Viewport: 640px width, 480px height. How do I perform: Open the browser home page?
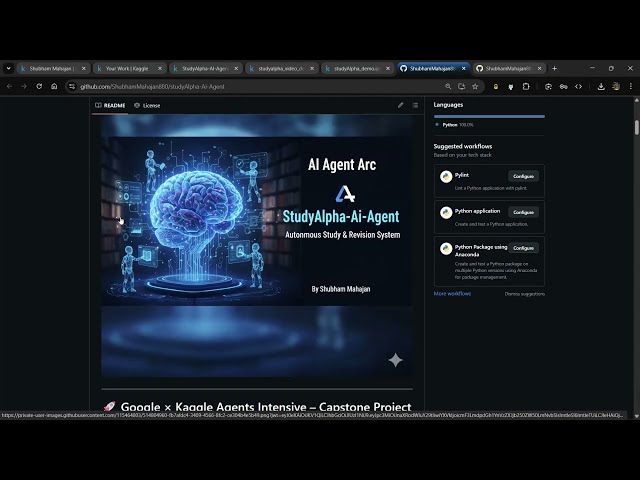pyautogui.click(x=54, y=87)
